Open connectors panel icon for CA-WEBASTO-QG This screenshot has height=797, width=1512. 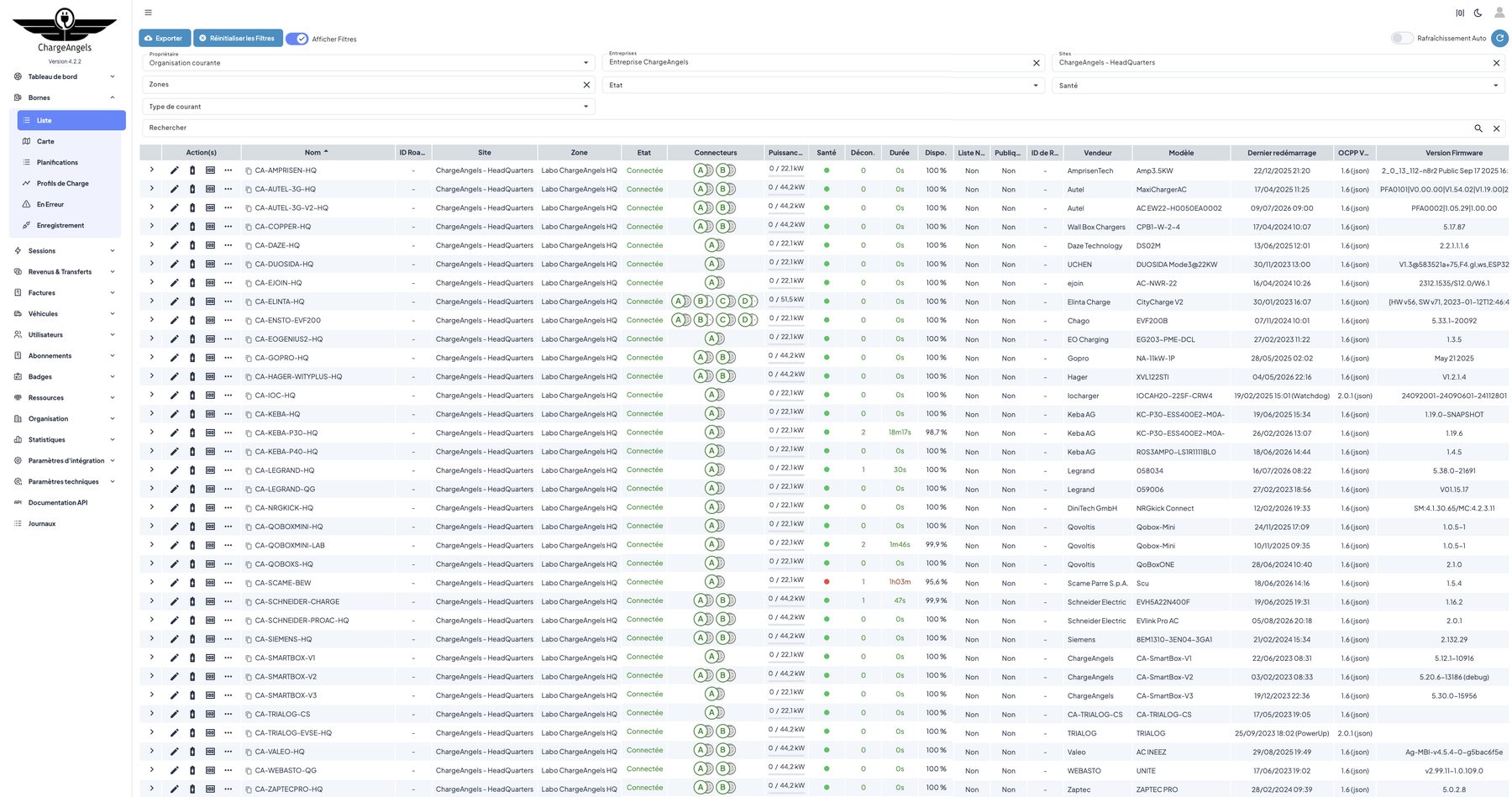(x=210, y=770)
